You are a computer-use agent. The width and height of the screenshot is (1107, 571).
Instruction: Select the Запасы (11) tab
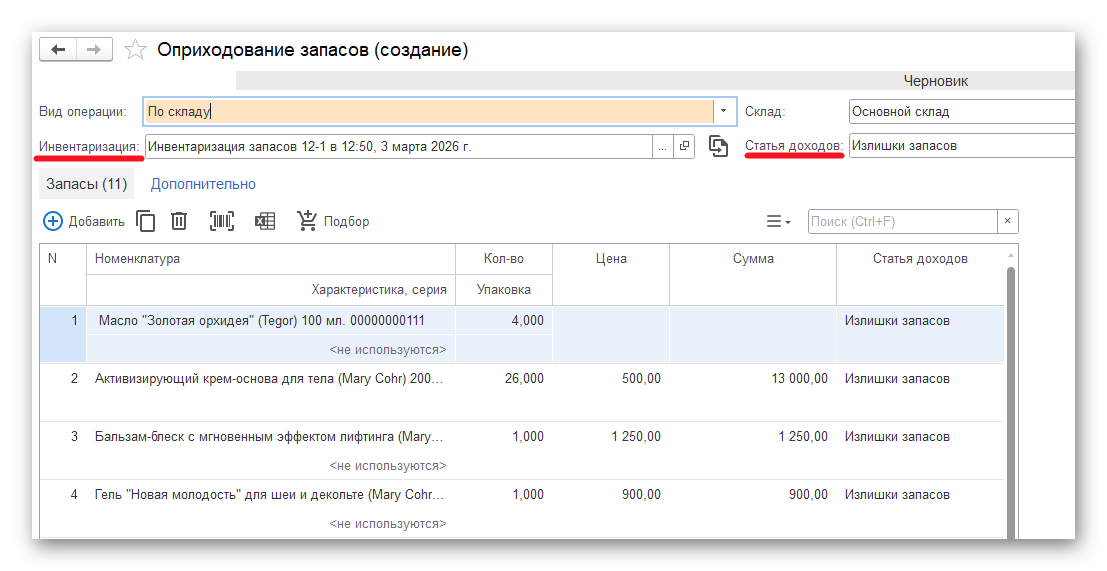pos(87,184)
